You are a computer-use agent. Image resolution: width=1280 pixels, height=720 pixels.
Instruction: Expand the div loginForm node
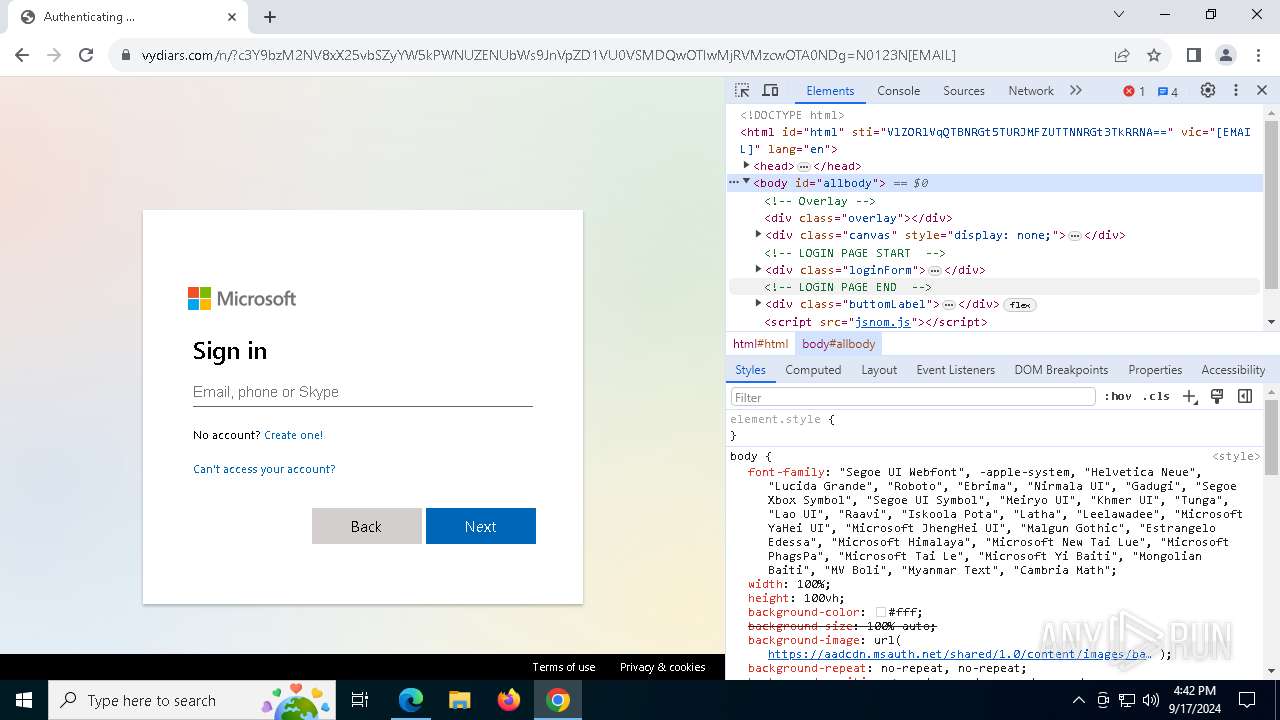(758, 269)
